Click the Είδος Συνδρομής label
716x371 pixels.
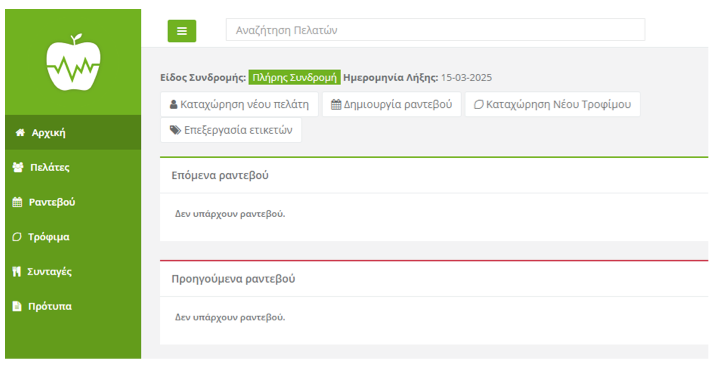coord(203,78)
